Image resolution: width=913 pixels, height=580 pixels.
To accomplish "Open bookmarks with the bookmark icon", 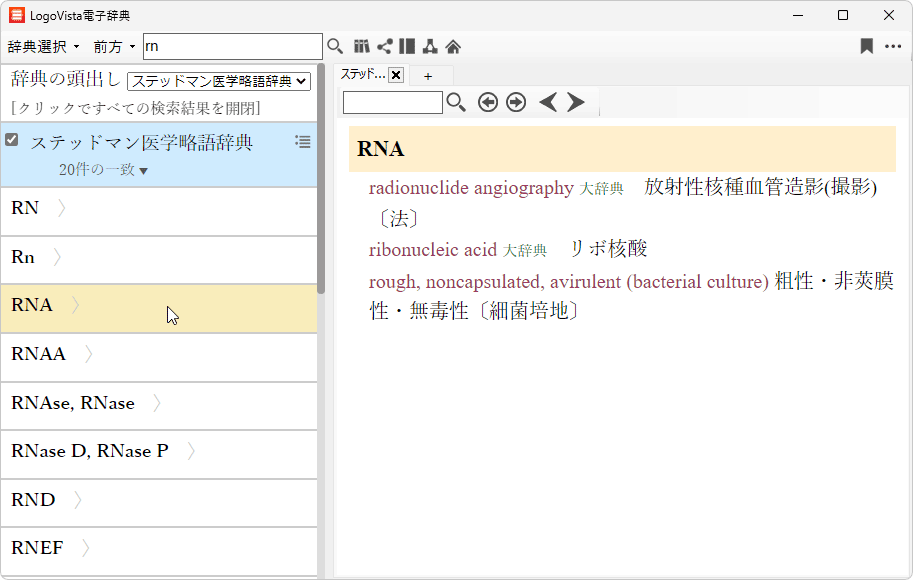I will (x=867, y=46).
